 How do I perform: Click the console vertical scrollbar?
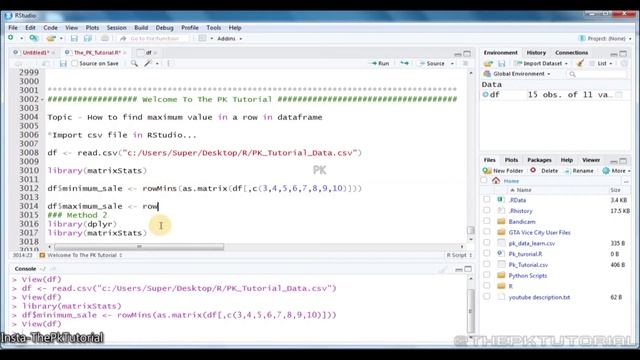pos(471,311)
